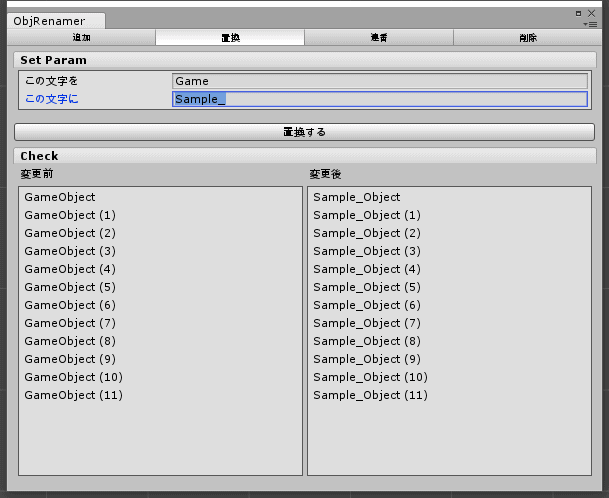This screenshot has width=609, height=498.
Task: Switch to the 置換 tab
Action: point(230,38)
